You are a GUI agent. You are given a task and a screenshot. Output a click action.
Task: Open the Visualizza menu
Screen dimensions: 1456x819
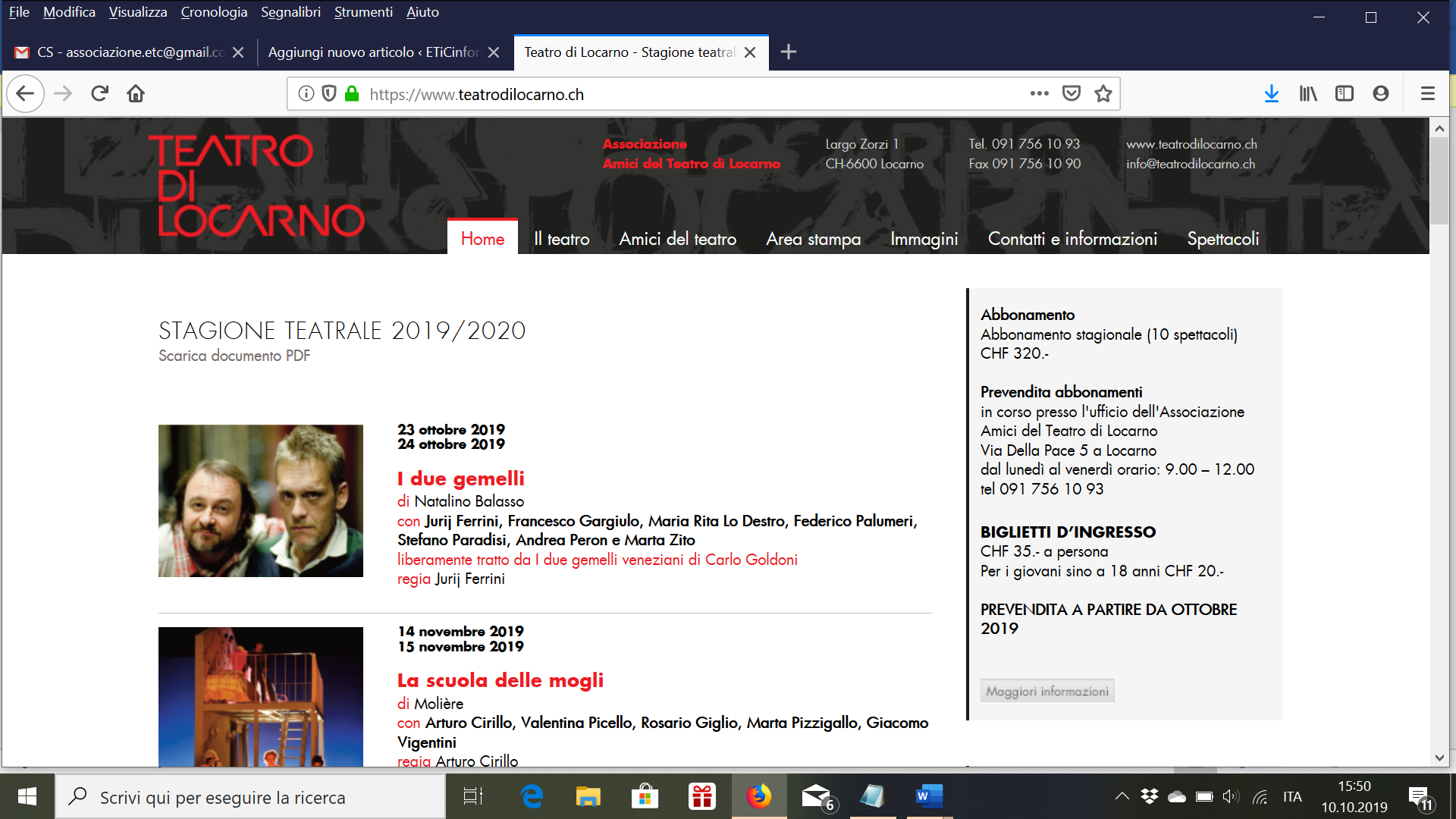click(x=138, y=12)
